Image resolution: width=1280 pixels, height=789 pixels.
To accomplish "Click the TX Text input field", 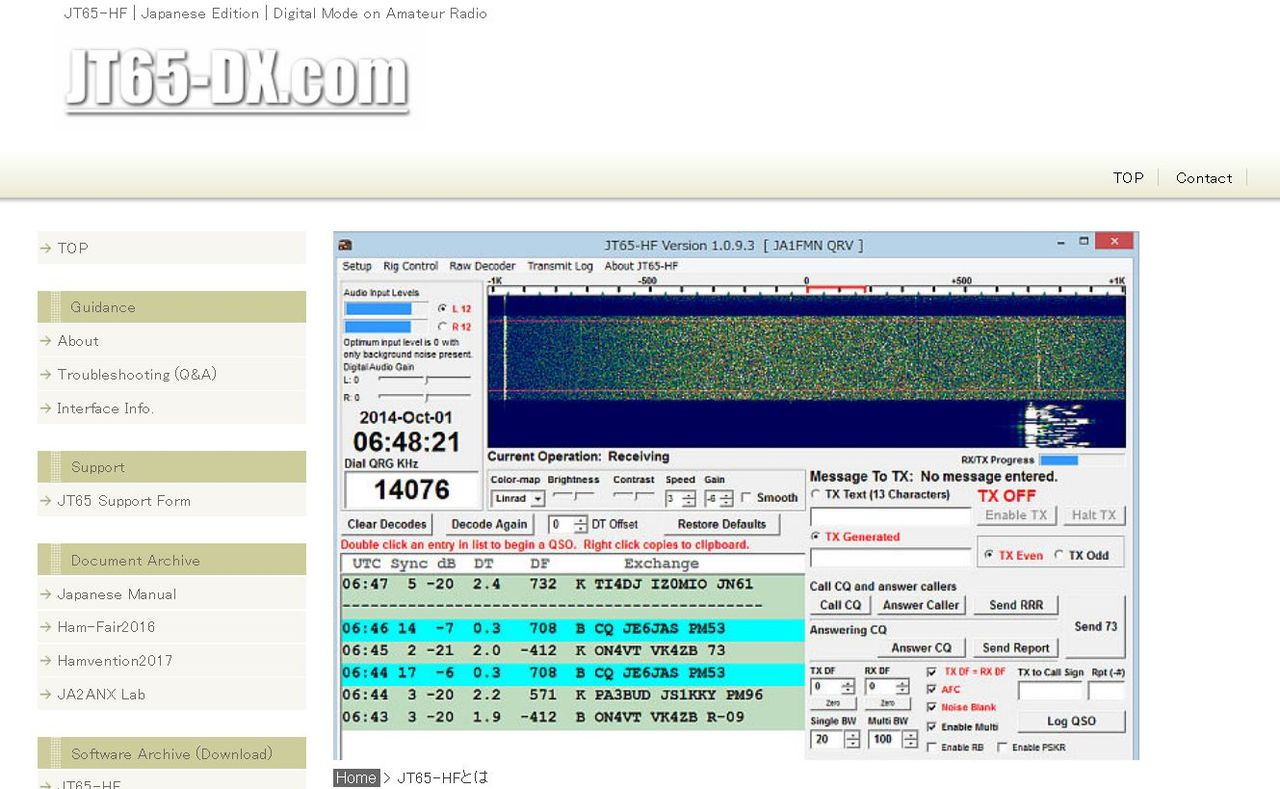I will [890, 517].
